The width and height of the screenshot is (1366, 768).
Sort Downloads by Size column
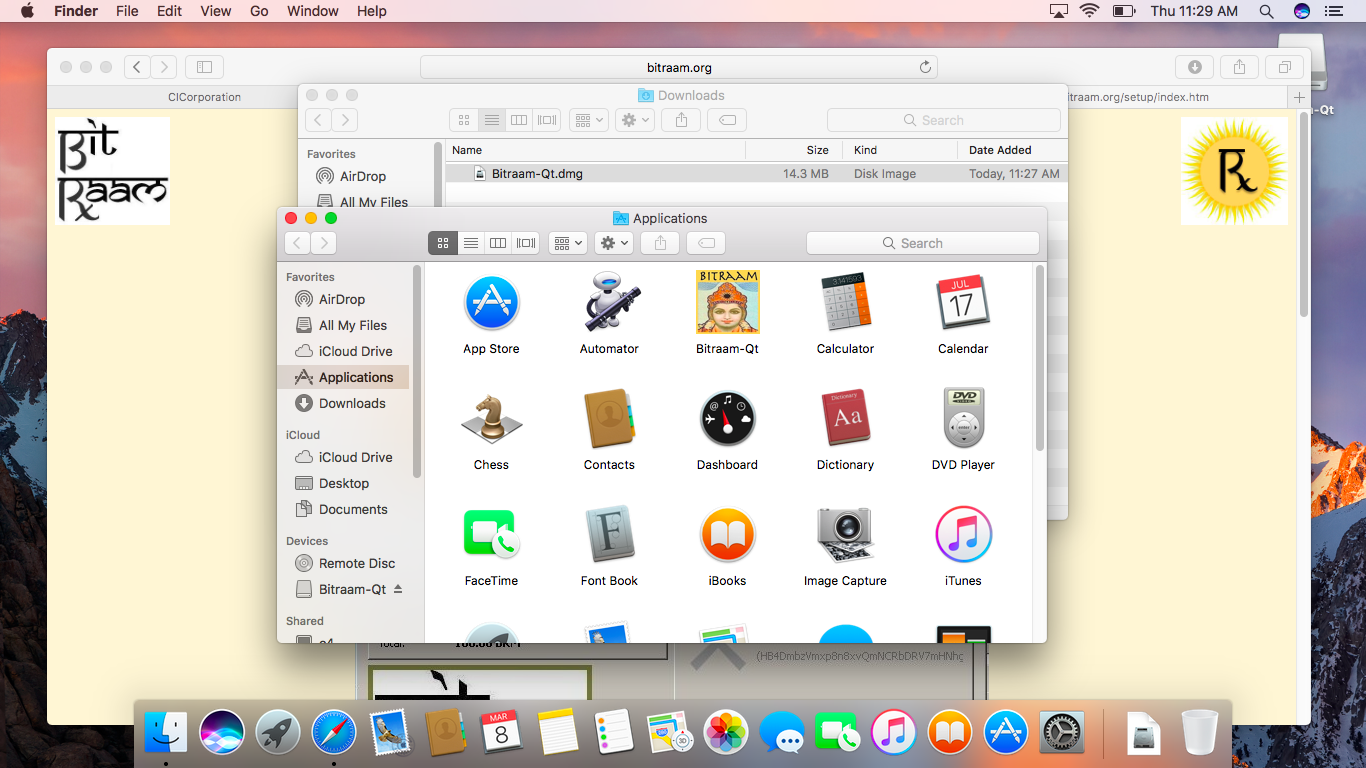coord(795,150)
